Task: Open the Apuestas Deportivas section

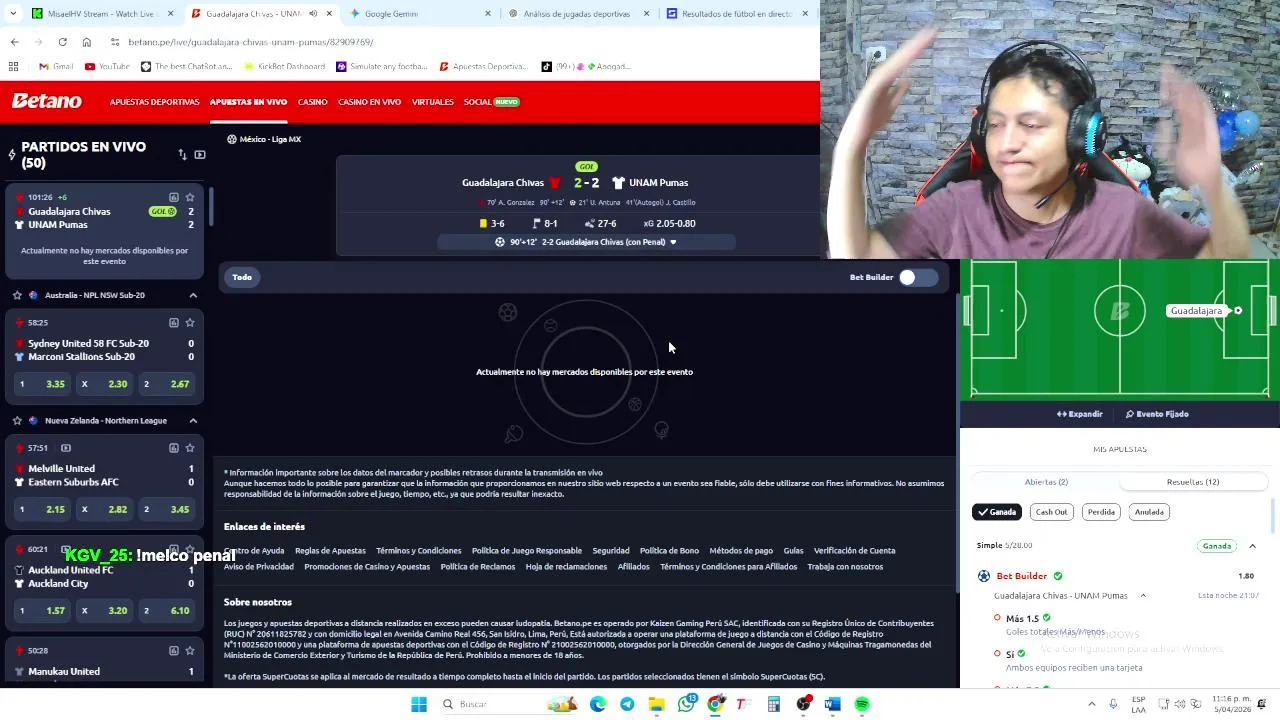Action: (x=154, y=102)
